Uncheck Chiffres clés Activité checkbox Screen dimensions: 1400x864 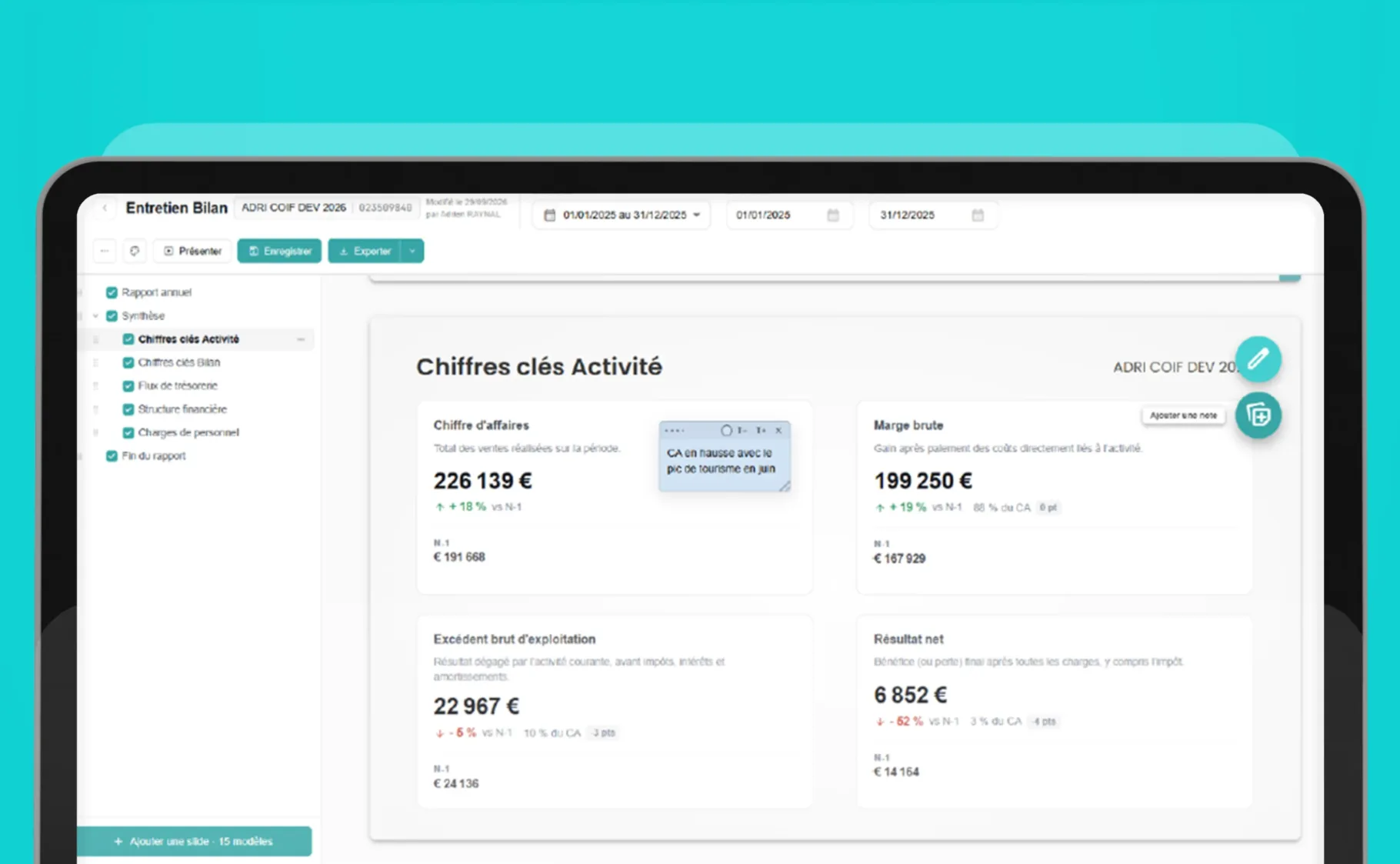click(x=128, y=339)
